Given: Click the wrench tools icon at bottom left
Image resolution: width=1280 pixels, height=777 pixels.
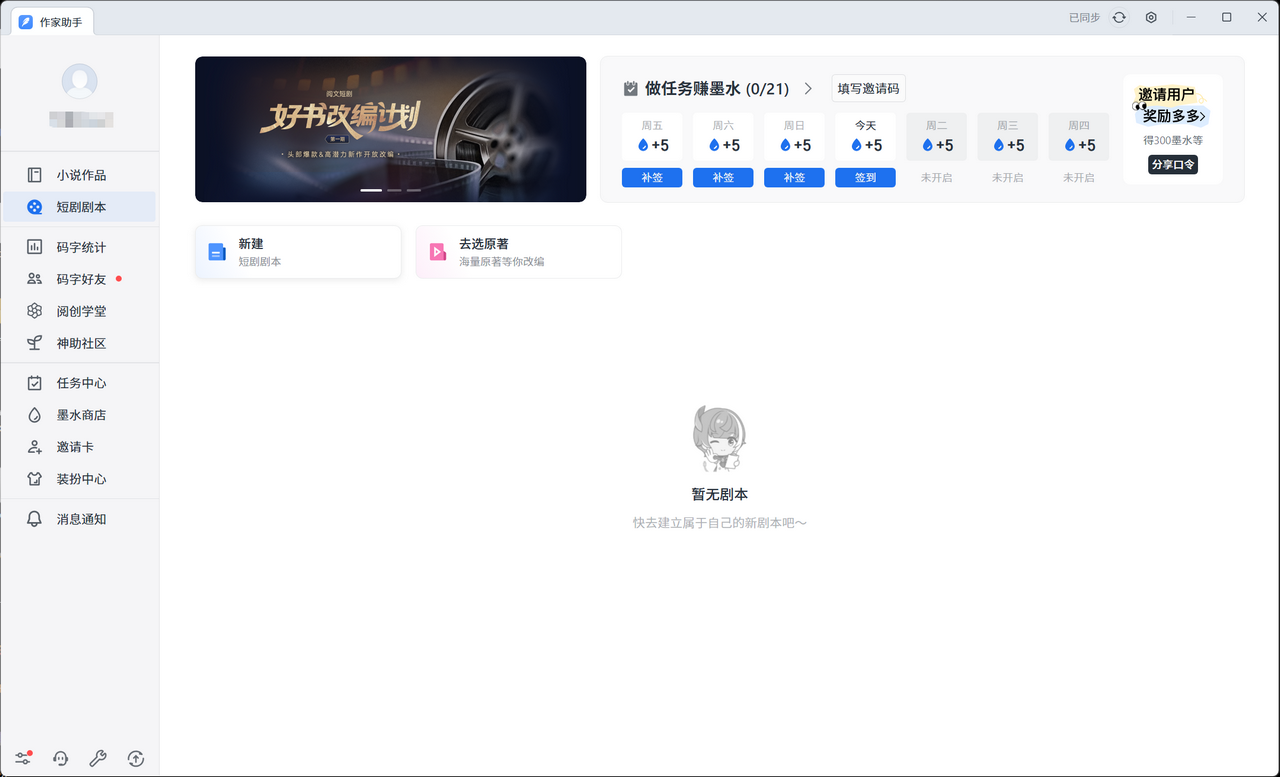Looking at the screenshot, I should 98,758.
